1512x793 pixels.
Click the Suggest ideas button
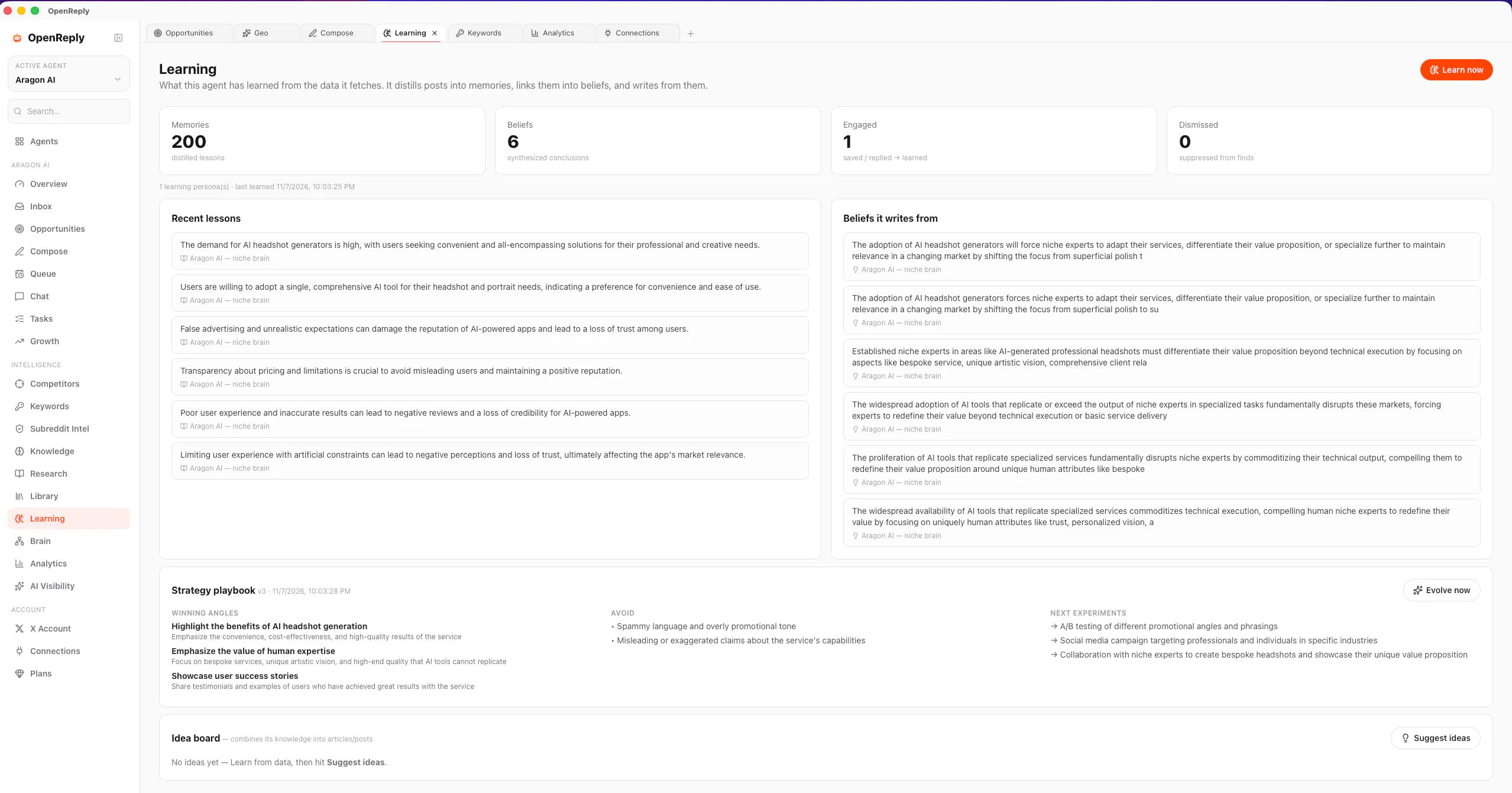(1435, 738)
